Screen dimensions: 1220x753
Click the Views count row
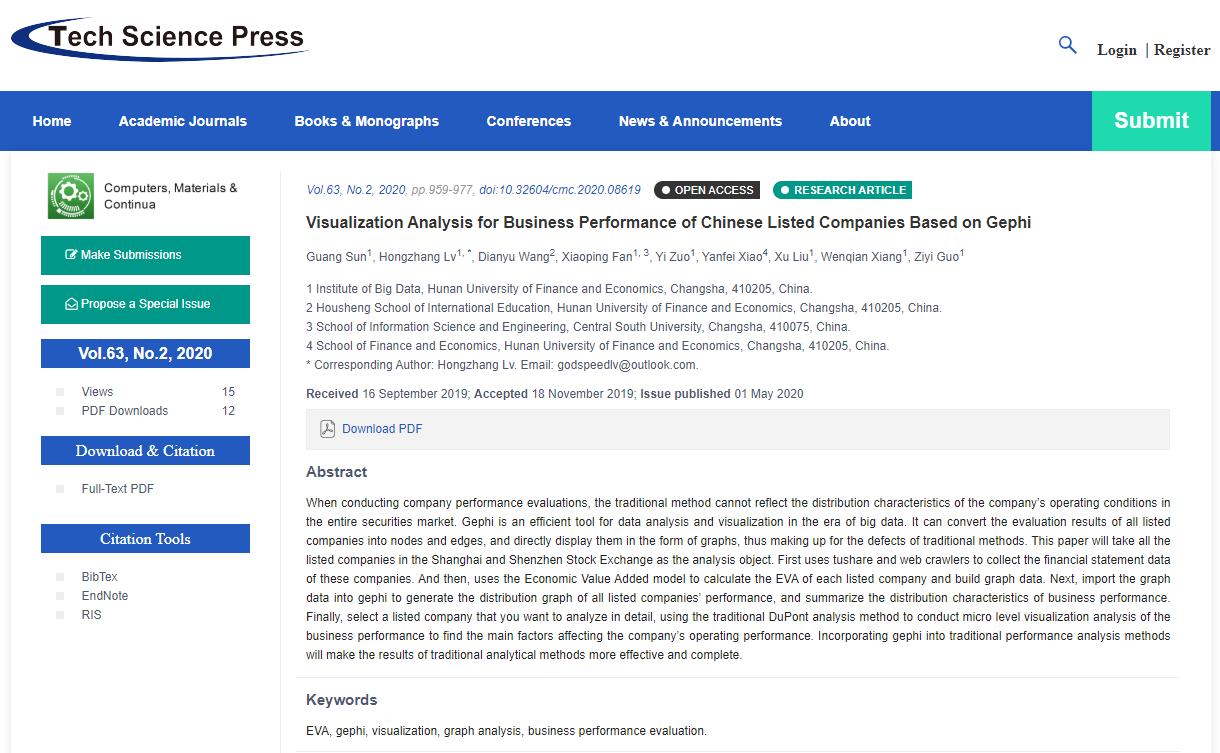[145, 392]
